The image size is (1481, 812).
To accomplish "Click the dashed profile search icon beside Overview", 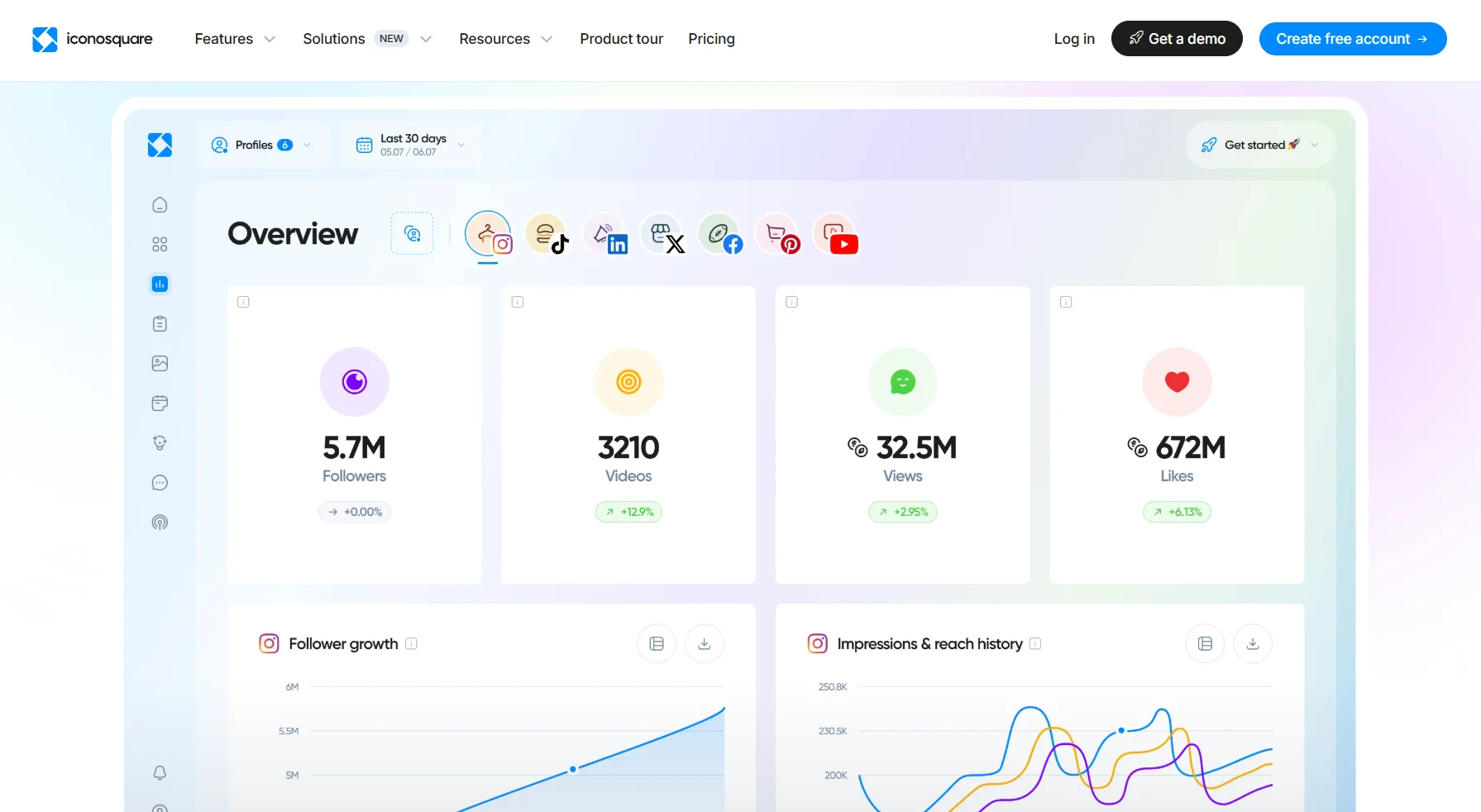I will (x=412, y=234).
